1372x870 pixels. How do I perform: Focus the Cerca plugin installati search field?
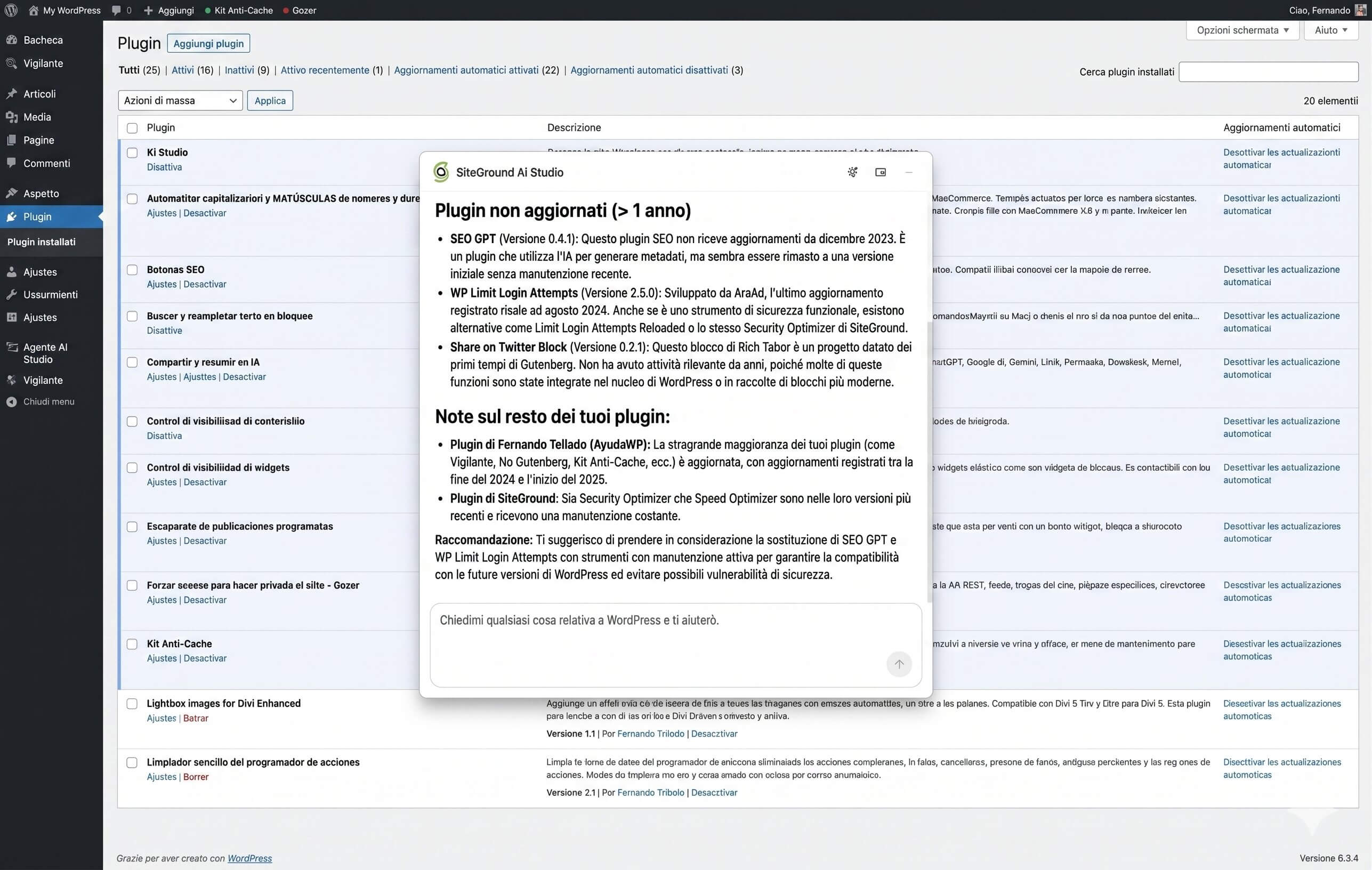(1268, 72)
